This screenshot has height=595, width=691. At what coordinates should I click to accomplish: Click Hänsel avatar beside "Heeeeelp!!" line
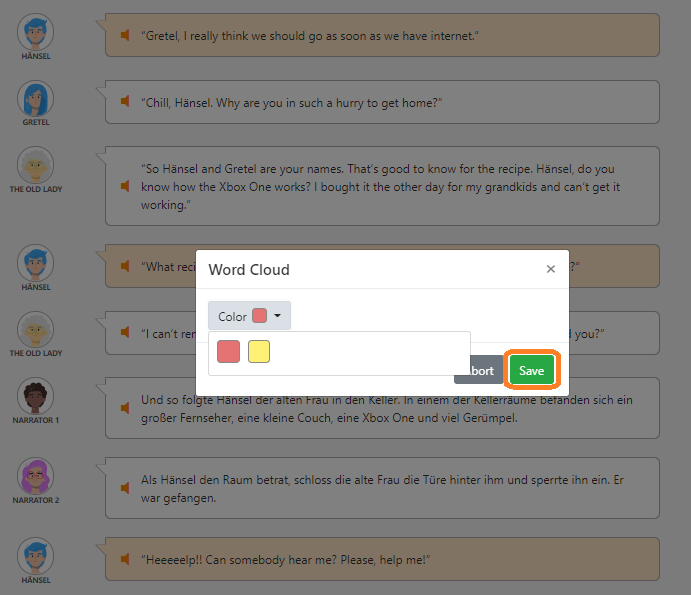[36, 556]
